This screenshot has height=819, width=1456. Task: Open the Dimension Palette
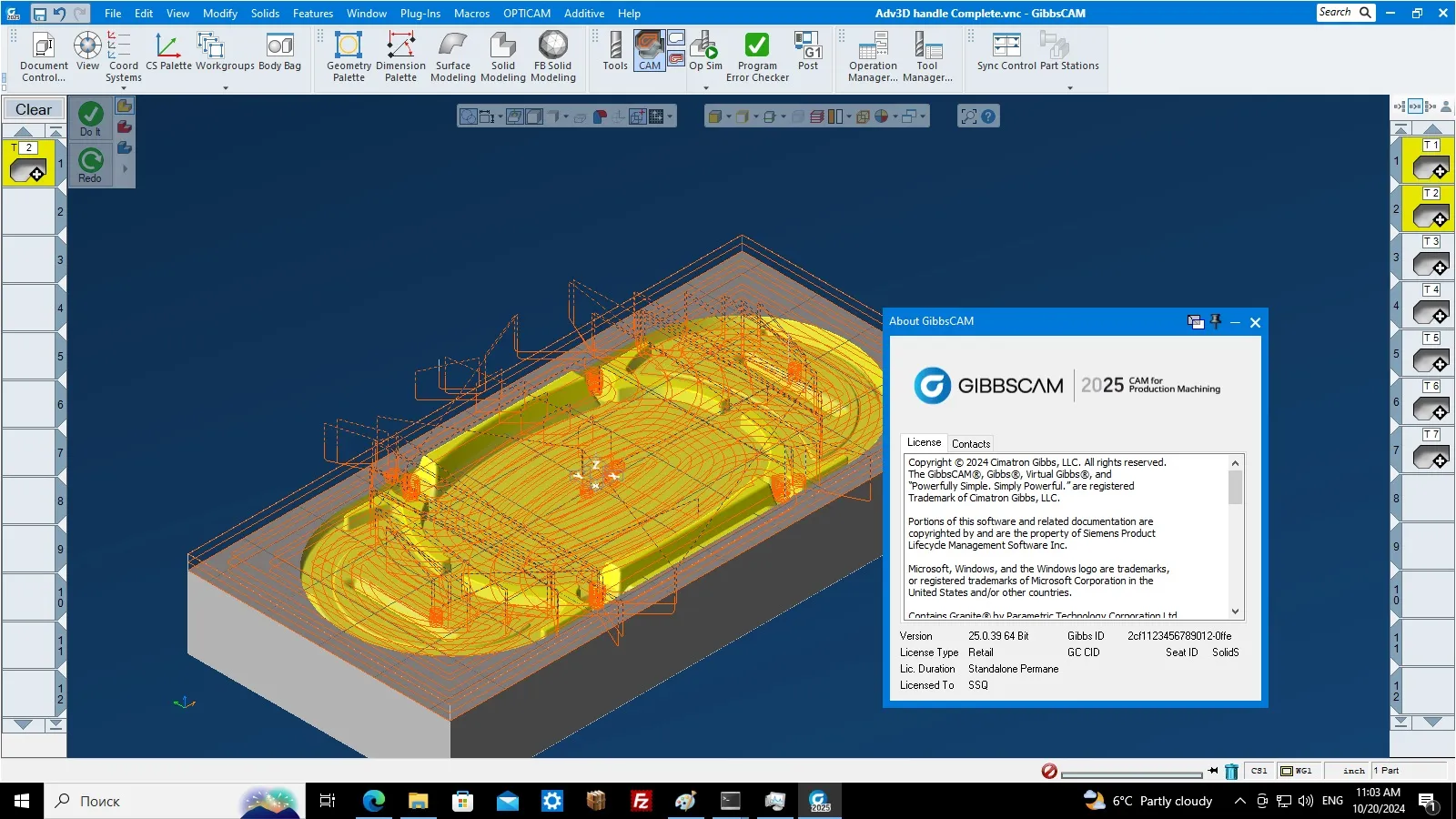point(400,57)
